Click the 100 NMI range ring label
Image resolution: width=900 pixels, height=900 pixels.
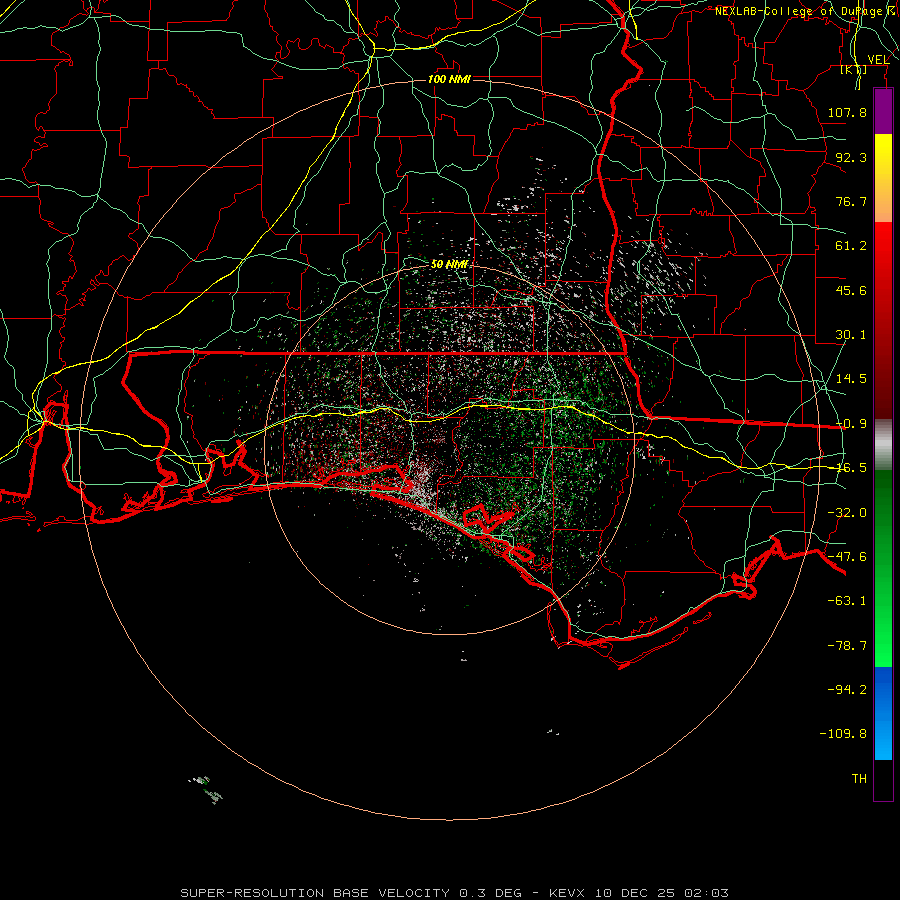click(x=449, y=79)
